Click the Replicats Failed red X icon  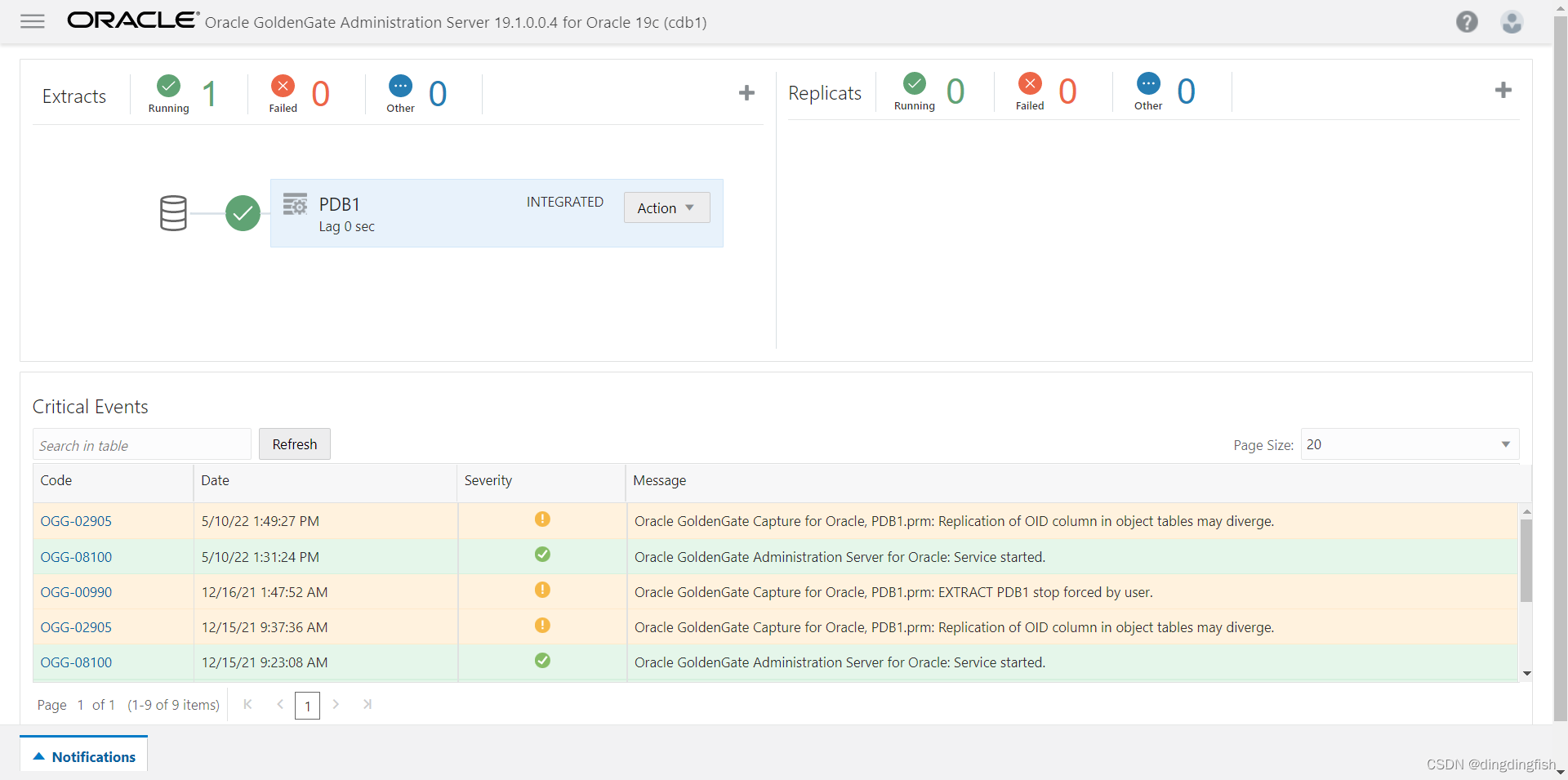point(1030,83)
